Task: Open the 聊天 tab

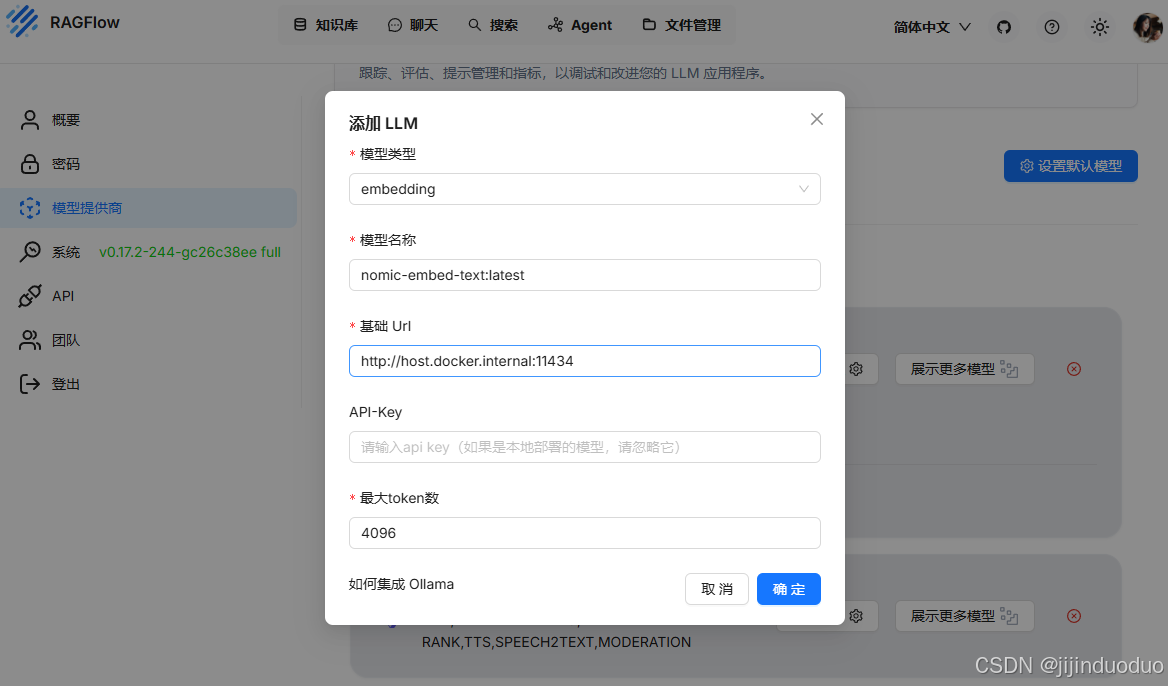Action: pos(413,25)
